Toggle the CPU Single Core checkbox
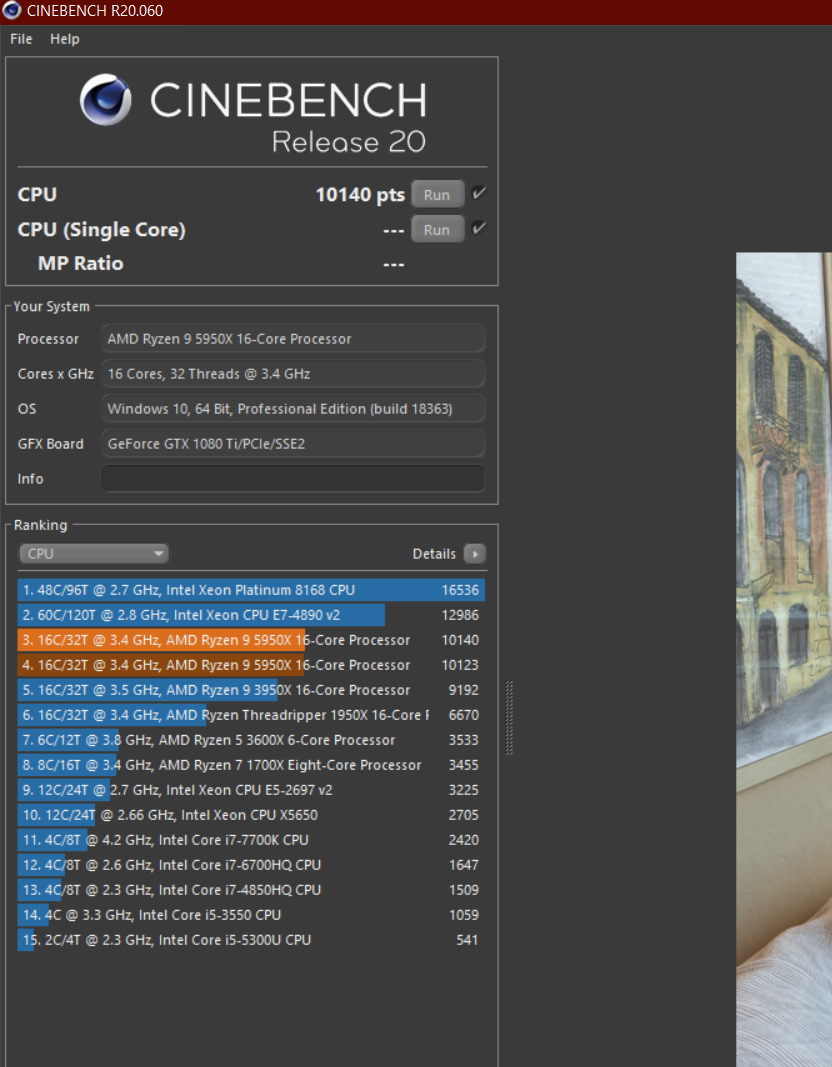The width and height of the screenshot is (832, 1067). 479,228
